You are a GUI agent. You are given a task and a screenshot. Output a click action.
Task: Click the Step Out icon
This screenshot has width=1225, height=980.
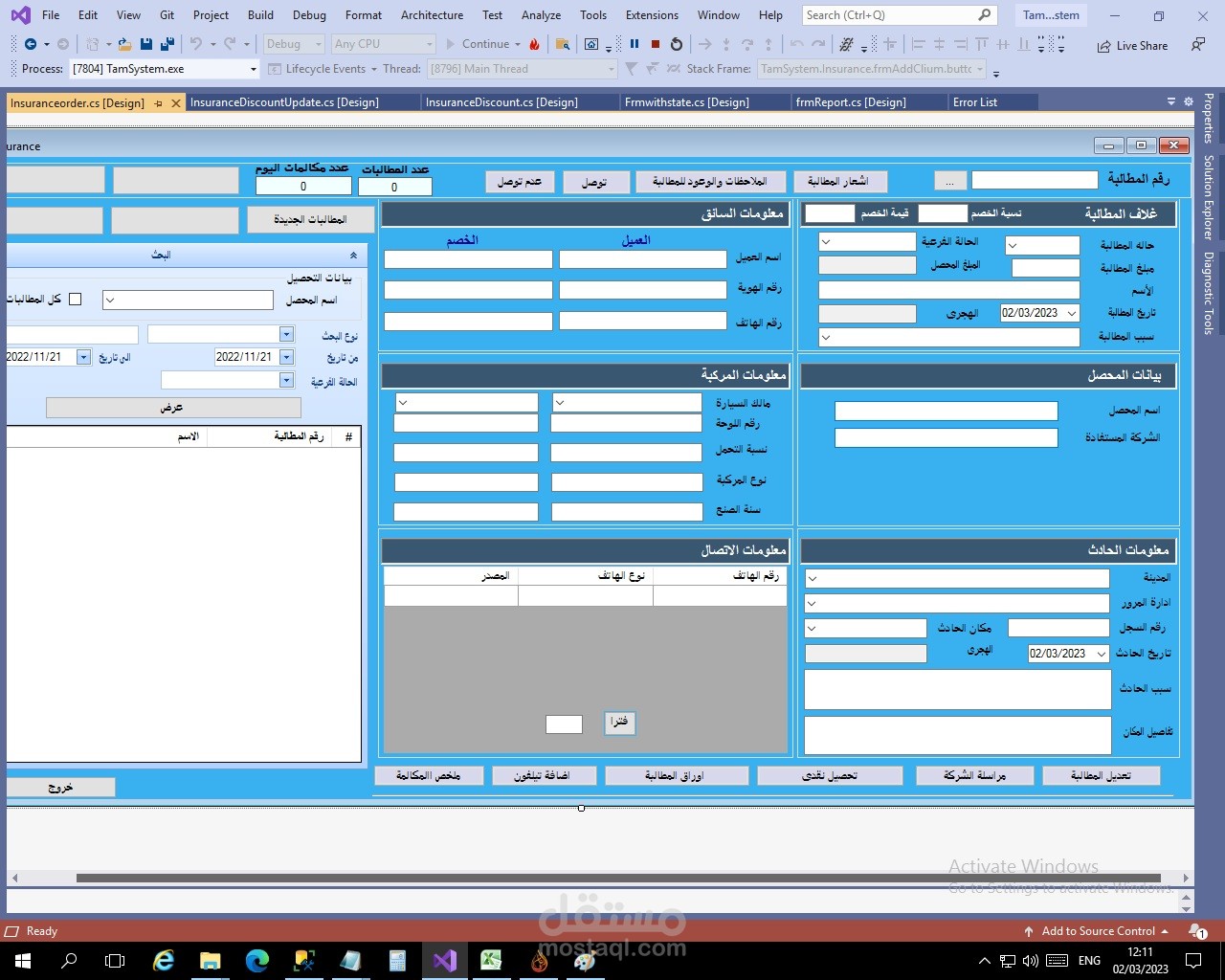pyautogui.click(x=768, y=44)
